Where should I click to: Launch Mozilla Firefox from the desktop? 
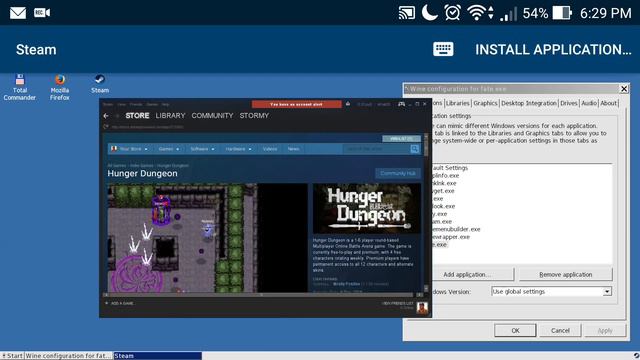pyautogui.click(x=60, y=87)
